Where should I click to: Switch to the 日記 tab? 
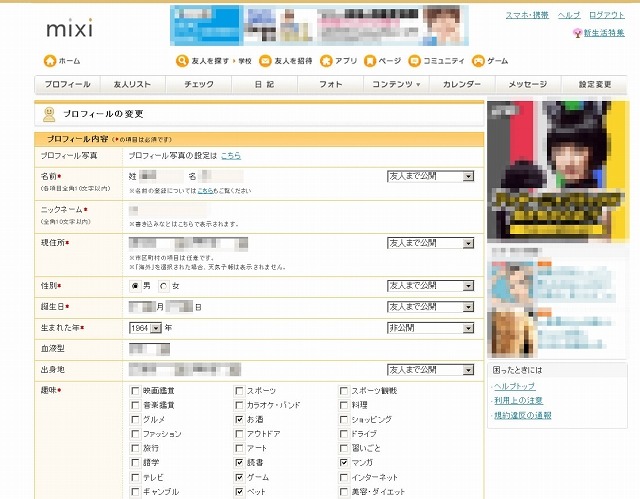[264, 84]
